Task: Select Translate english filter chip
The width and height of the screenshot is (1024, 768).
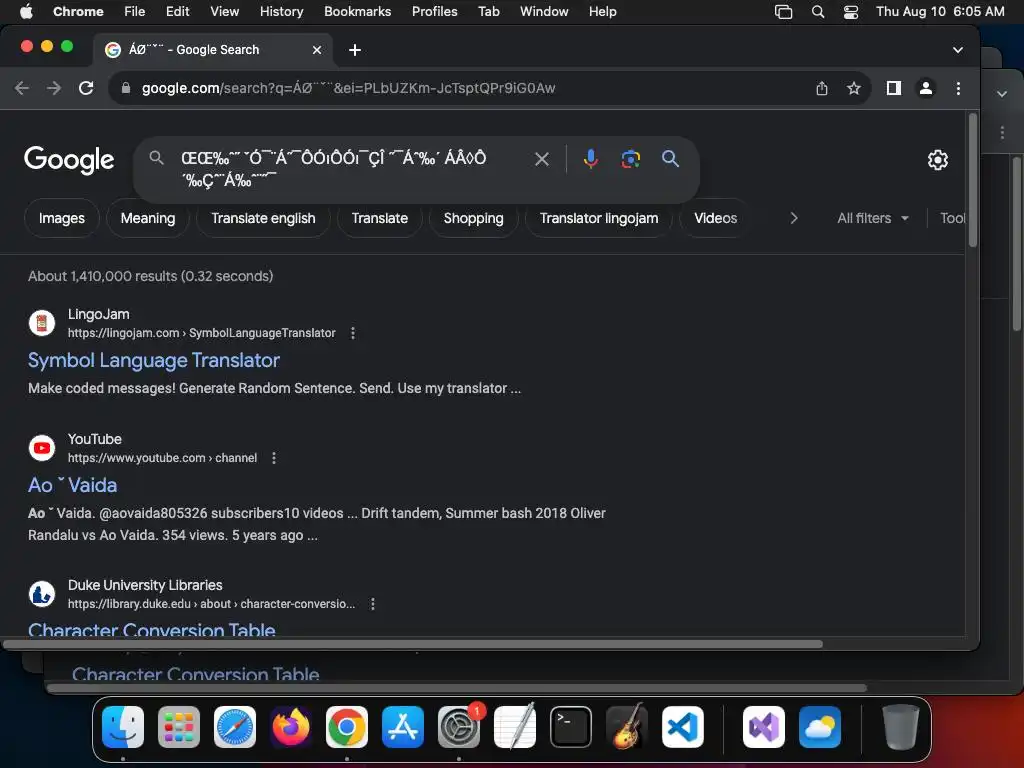Action: point(263,218)
